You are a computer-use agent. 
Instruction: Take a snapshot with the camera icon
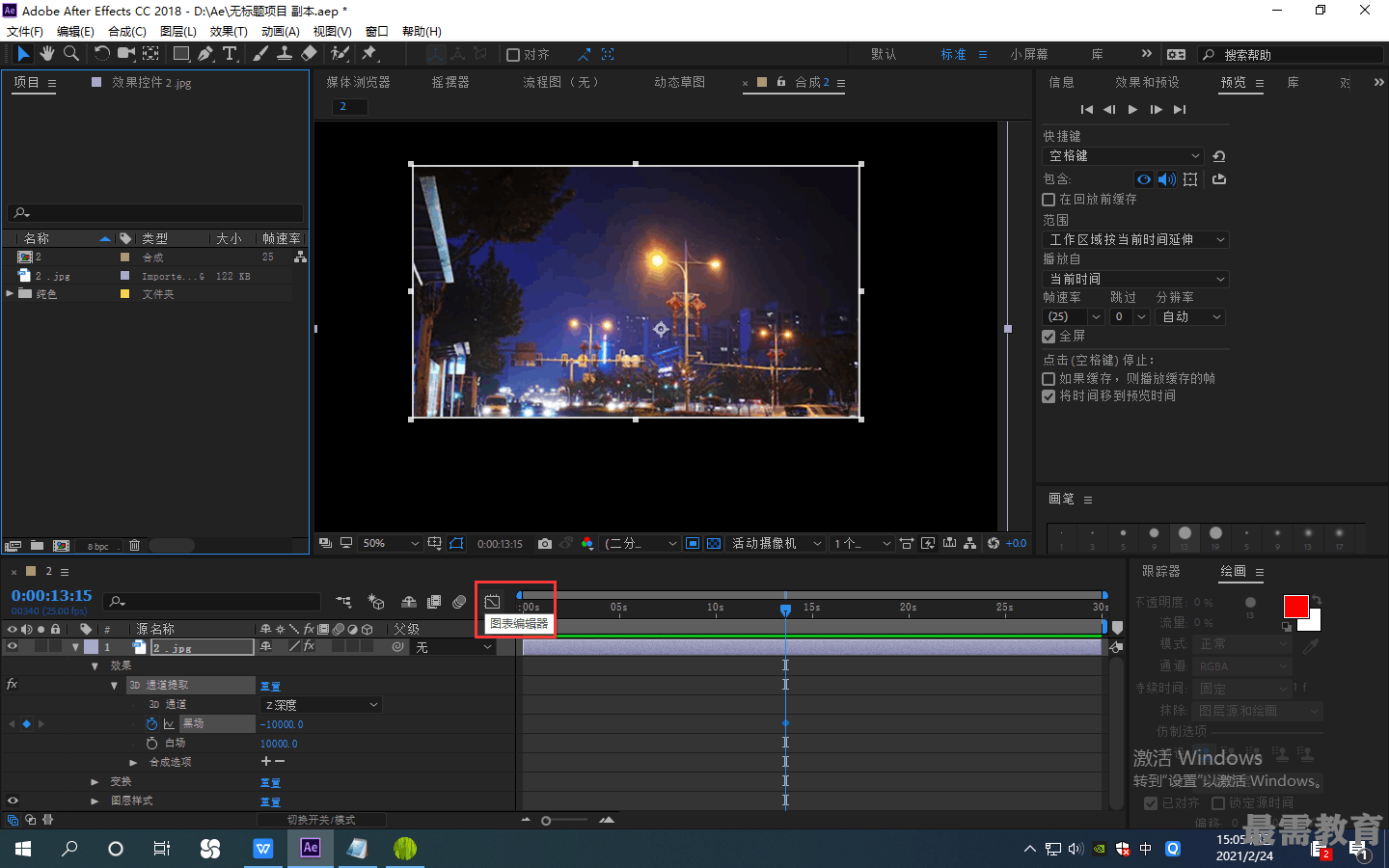click(545, 544)
